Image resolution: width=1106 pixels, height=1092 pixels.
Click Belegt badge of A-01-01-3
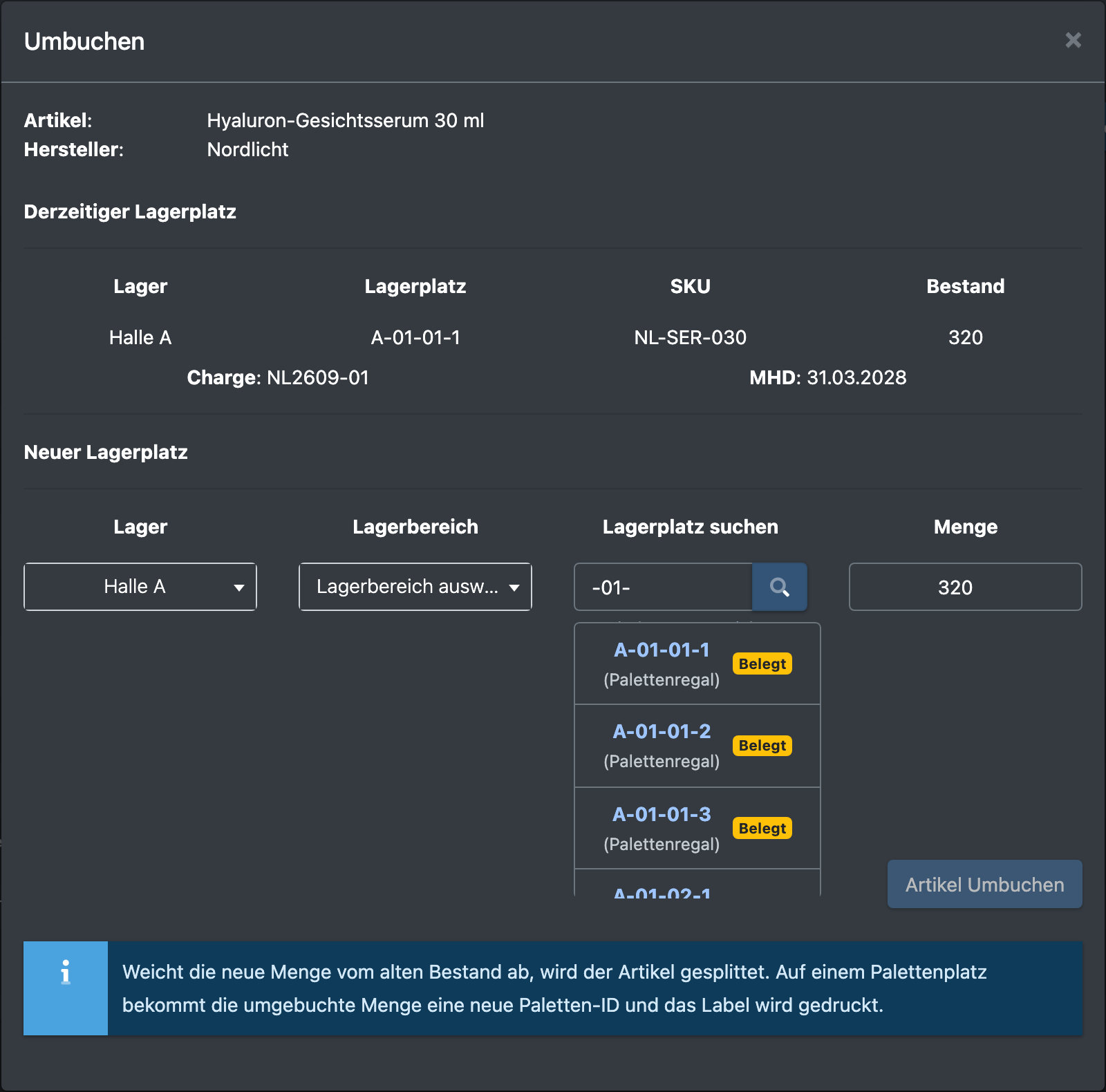[x=762, y=828]
